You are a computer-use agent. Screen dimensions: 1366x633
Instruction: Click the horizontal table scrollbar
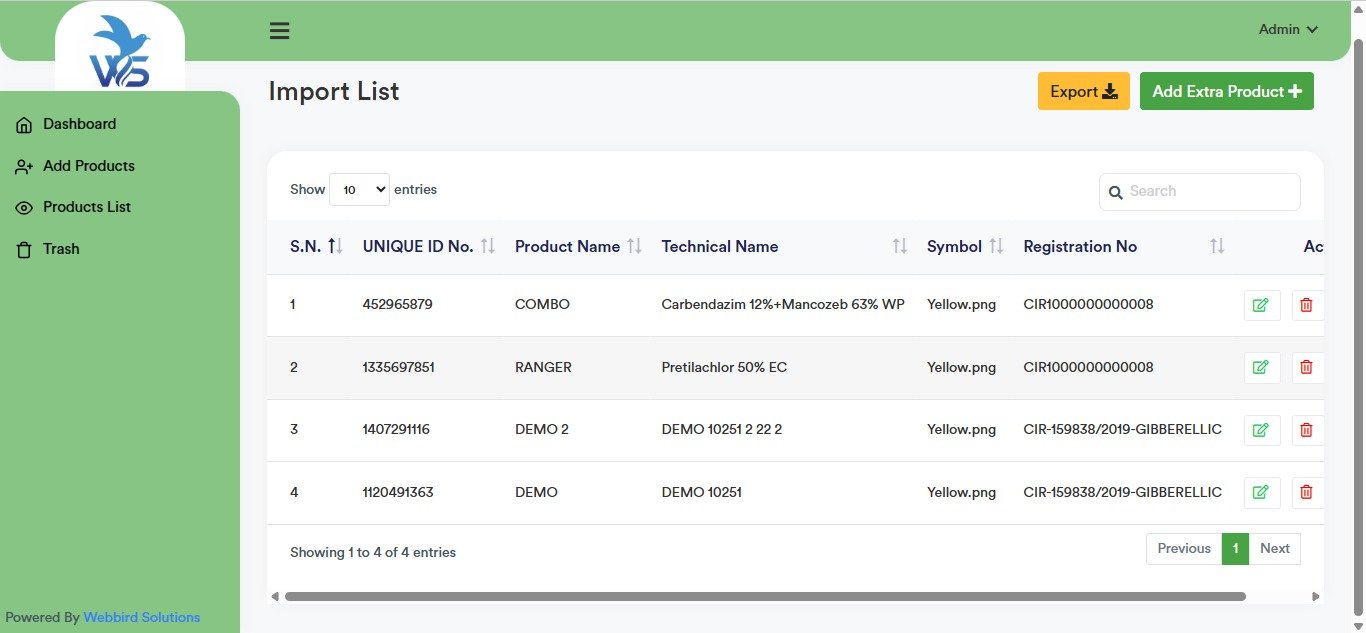pos(765,597)
